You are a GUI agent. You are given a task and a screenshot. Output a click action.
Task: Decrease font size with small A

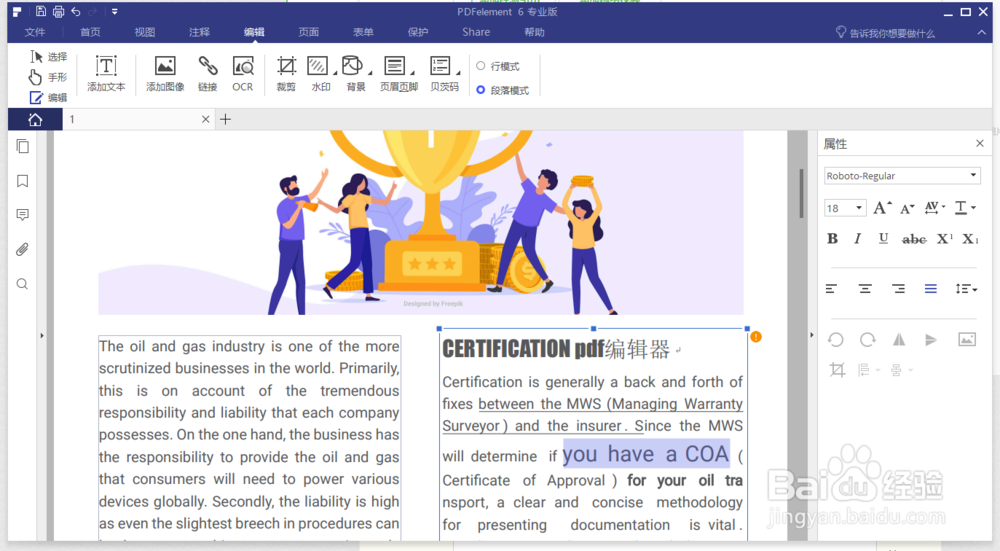tap(907, 209)
